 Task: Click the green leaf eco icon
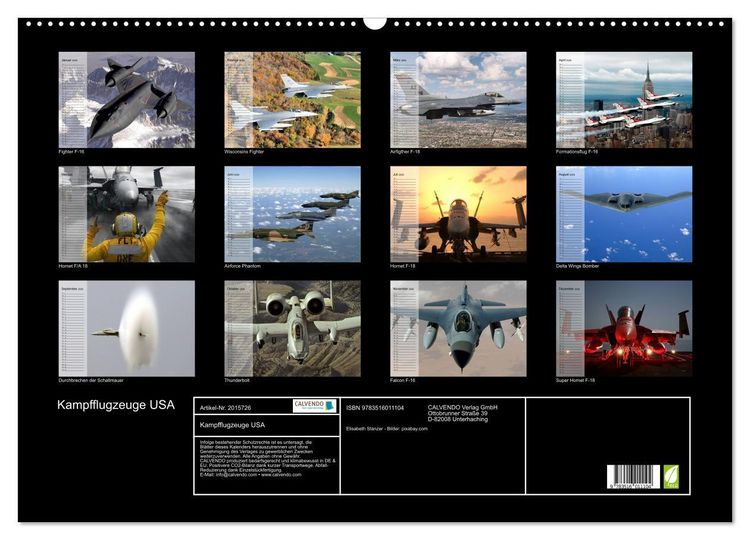[x=671, y=476]
